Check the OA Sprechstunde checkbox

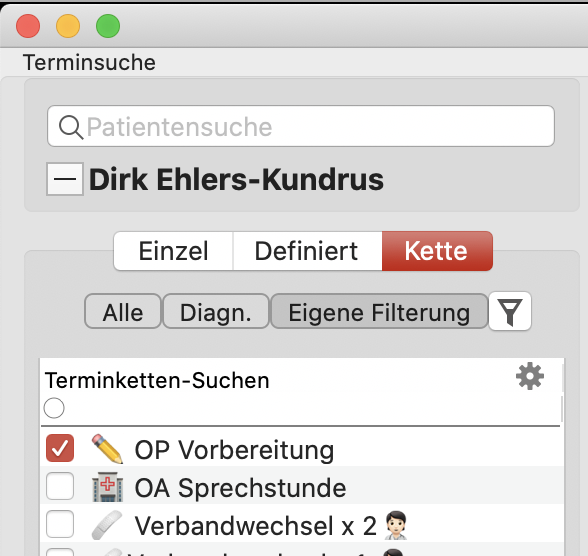pyautogui.click(x=60, y=486)
